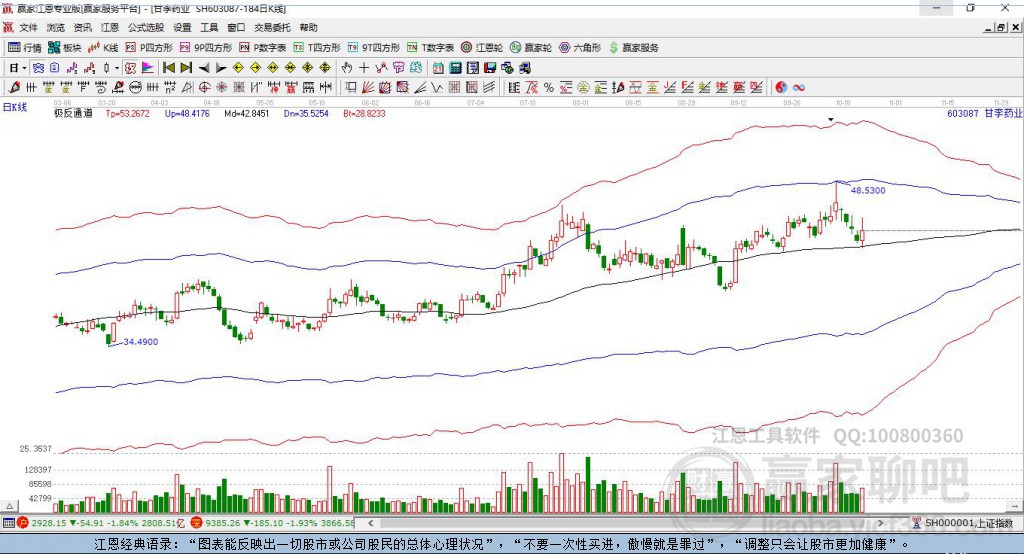Open the 9P四方形 tool

coord(206,48)
